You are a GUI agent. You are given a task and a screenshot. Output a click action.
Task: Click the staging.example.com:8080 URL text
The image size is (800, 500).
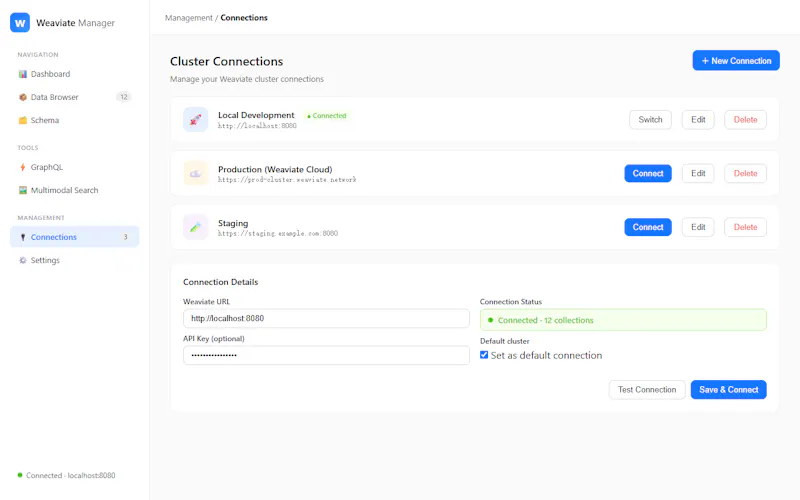pyautogui.click(x=278, y=233)
